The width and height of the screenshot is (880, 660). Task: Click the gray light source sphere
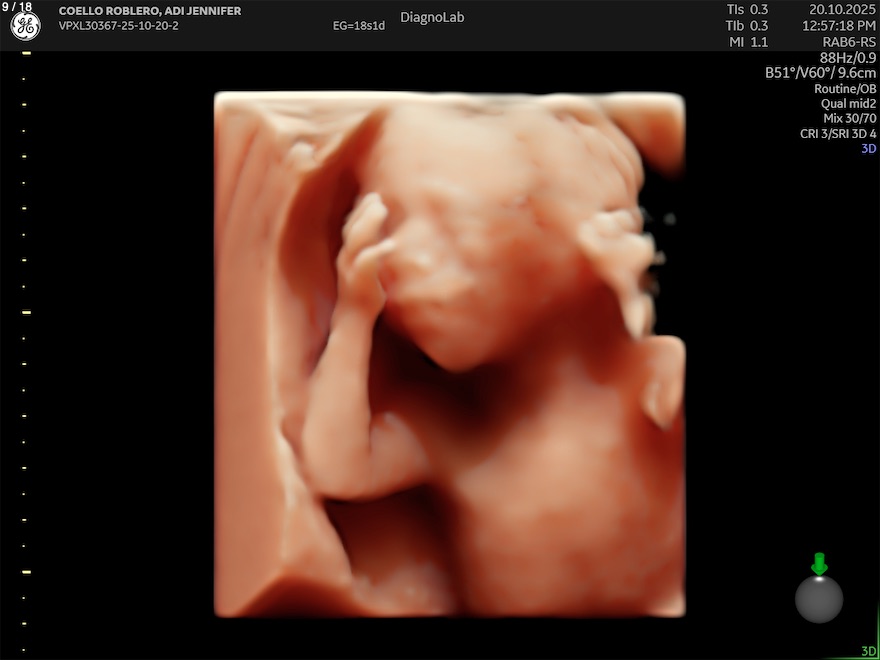(x=819, y=599)
